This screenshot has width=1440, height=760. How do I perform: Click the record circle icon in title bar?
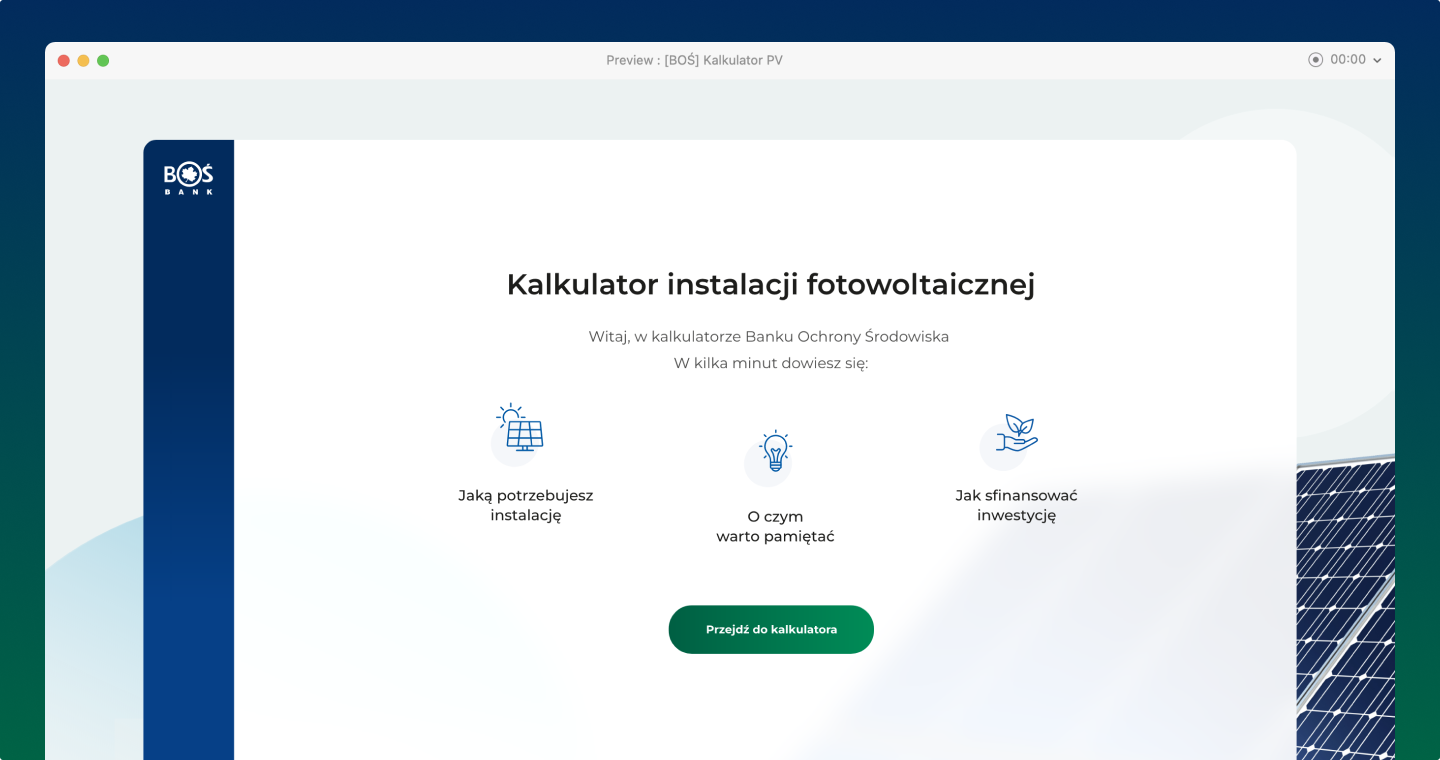(1315, 60)
